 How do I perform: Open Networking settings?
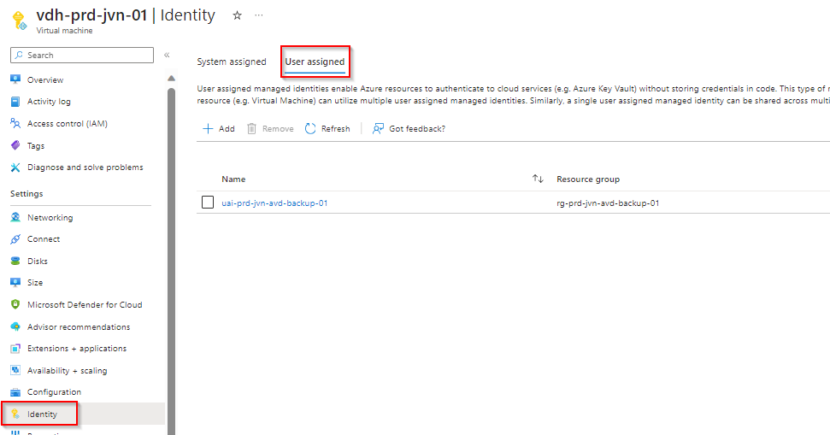pyautogui.click(x=50, y=218)
